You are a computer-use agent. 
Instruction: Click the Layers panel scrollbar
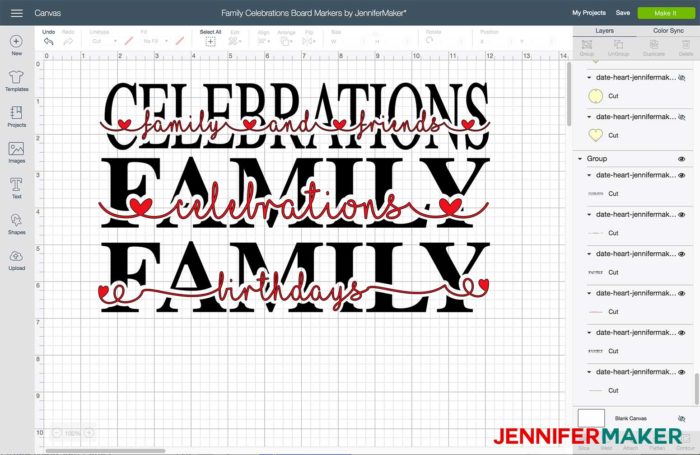pyautogui.click(x=696, y=388)
